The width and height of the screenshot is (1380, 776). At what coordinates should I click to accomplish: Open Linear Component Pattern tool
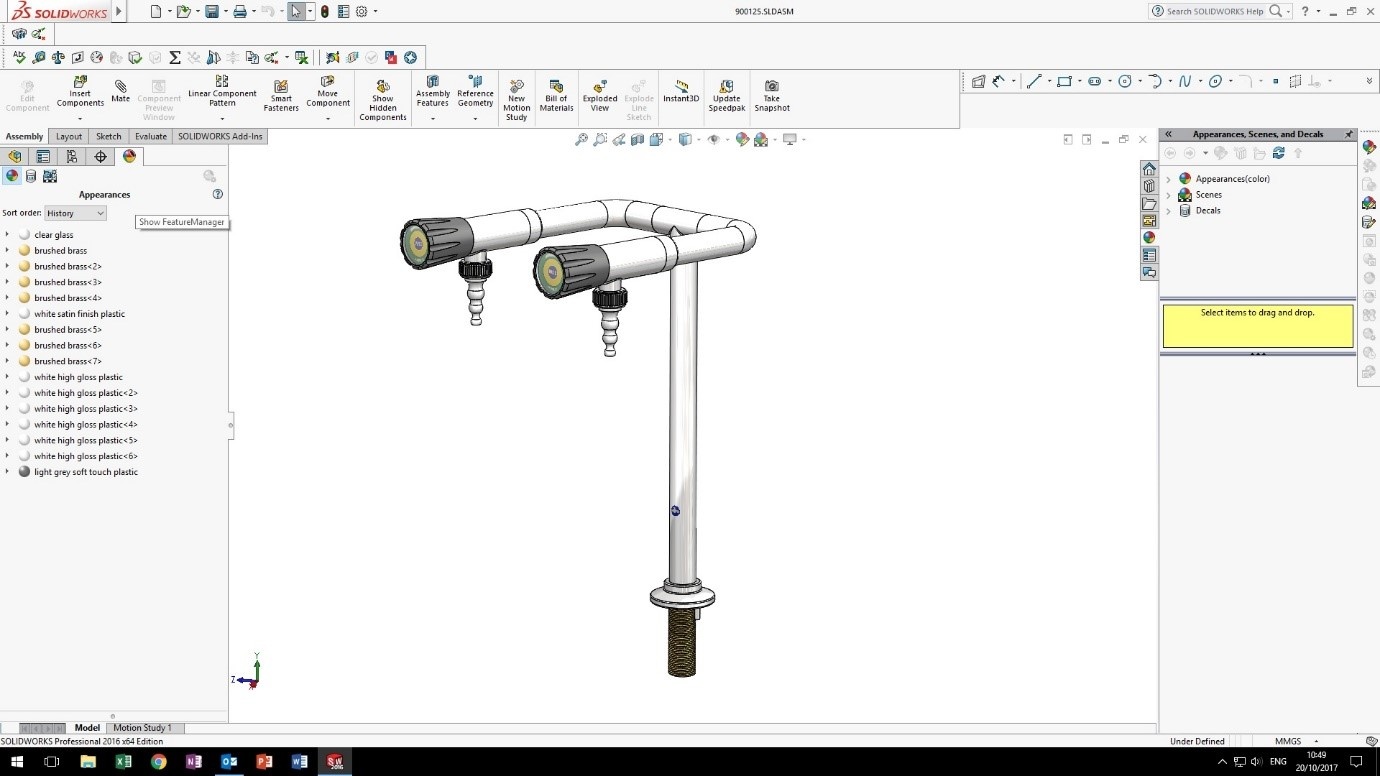tap(222, 91)
